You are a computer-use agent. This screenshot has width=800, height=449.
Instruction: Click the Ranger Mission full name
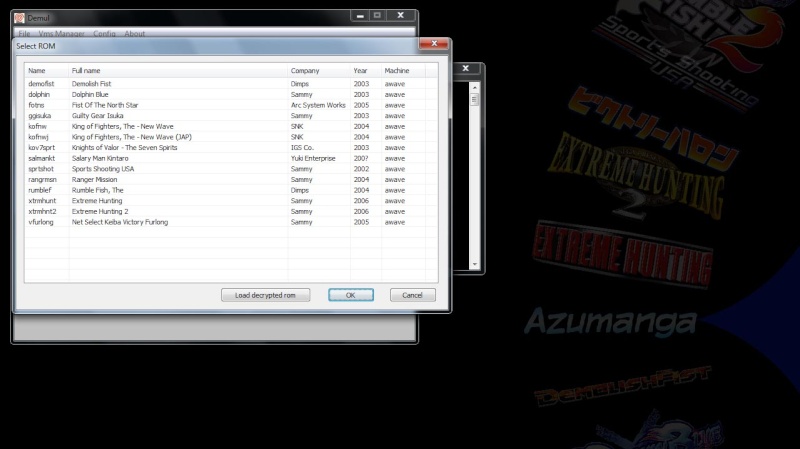coord(94,180)
